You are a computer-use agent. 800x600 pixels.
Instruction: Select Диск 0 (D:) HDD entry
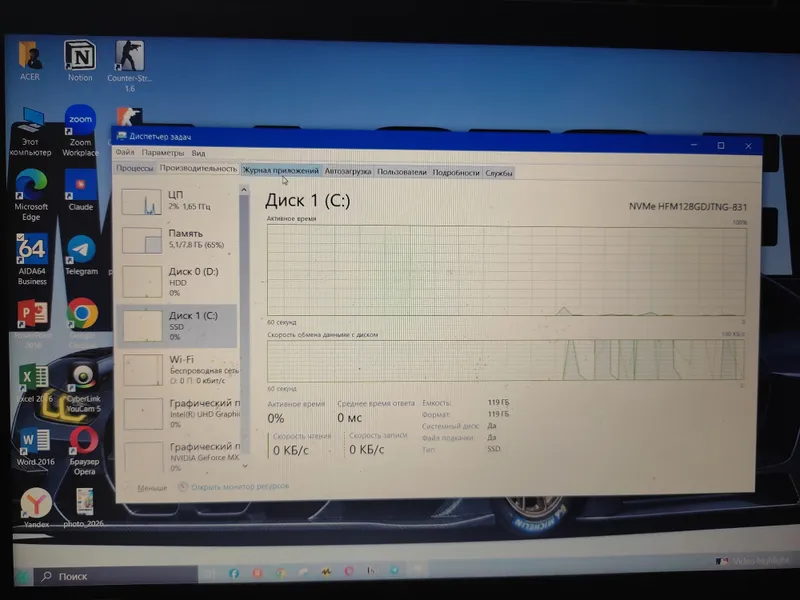(178, 282)
